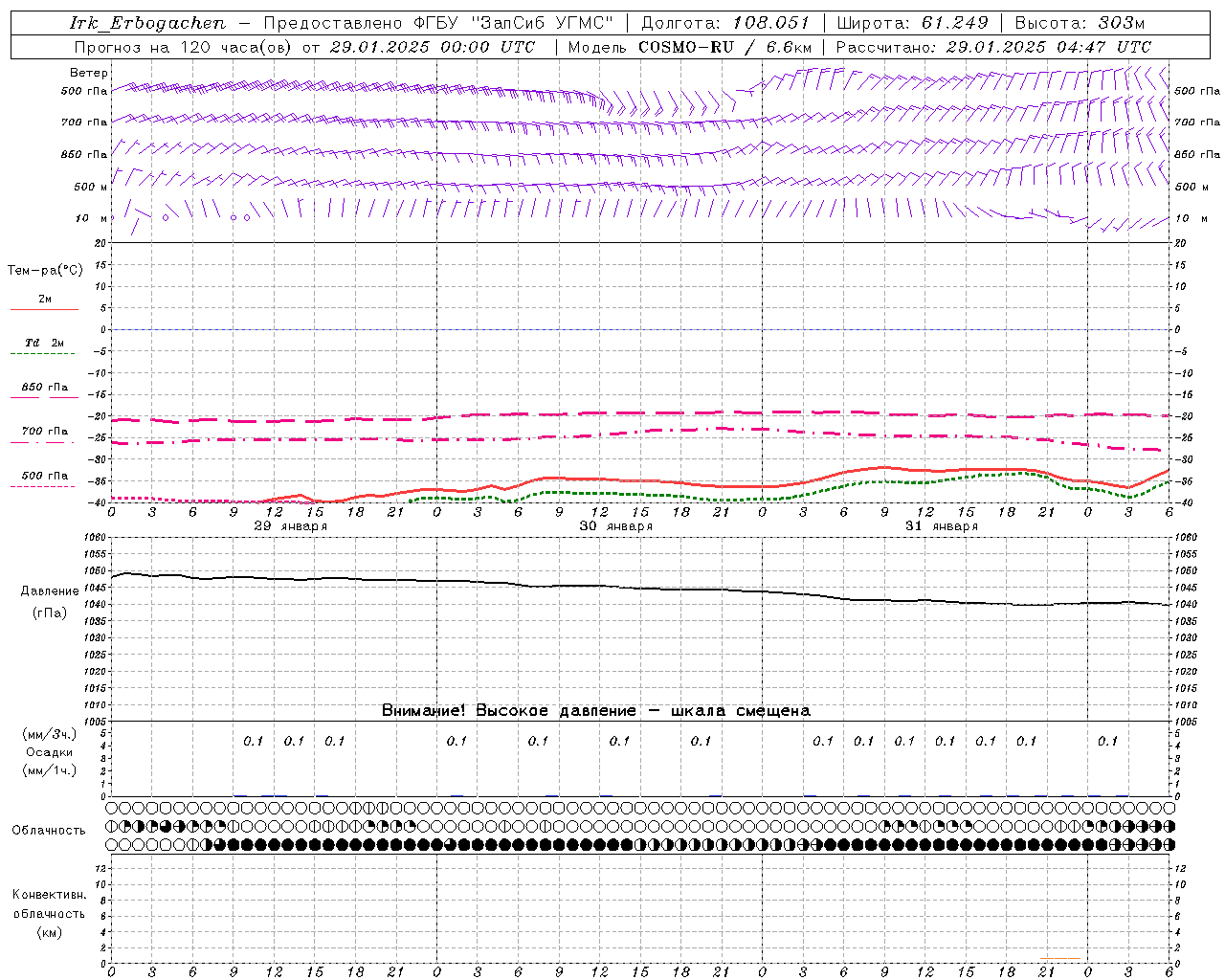Screen dimensions: 1225x980
Task: Click the '29 января' date label
Action: [291, 526]
